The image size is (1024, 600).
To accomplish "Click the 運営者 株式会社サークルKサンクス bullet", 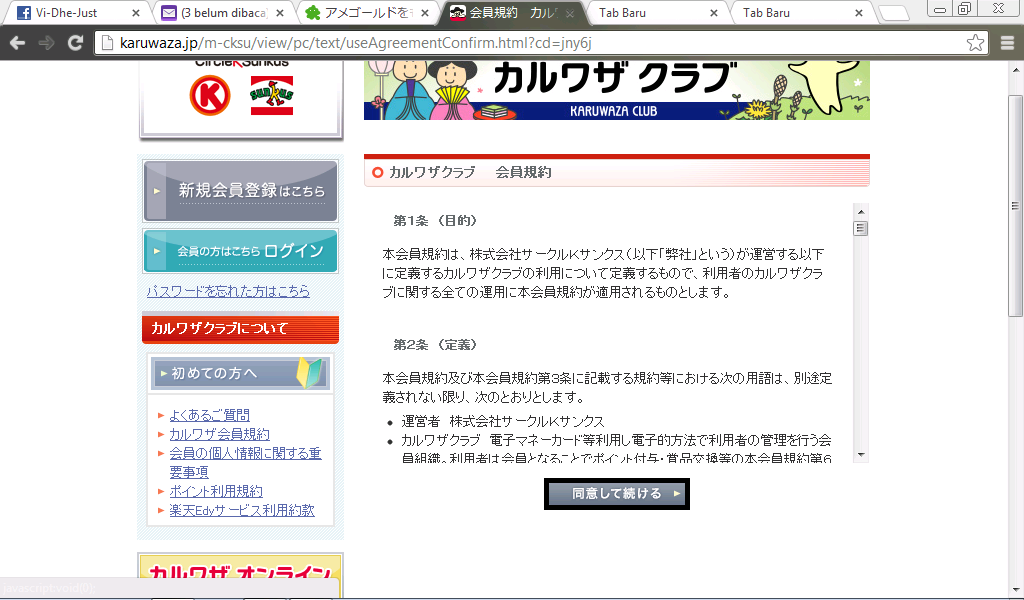I will point(503,421).
